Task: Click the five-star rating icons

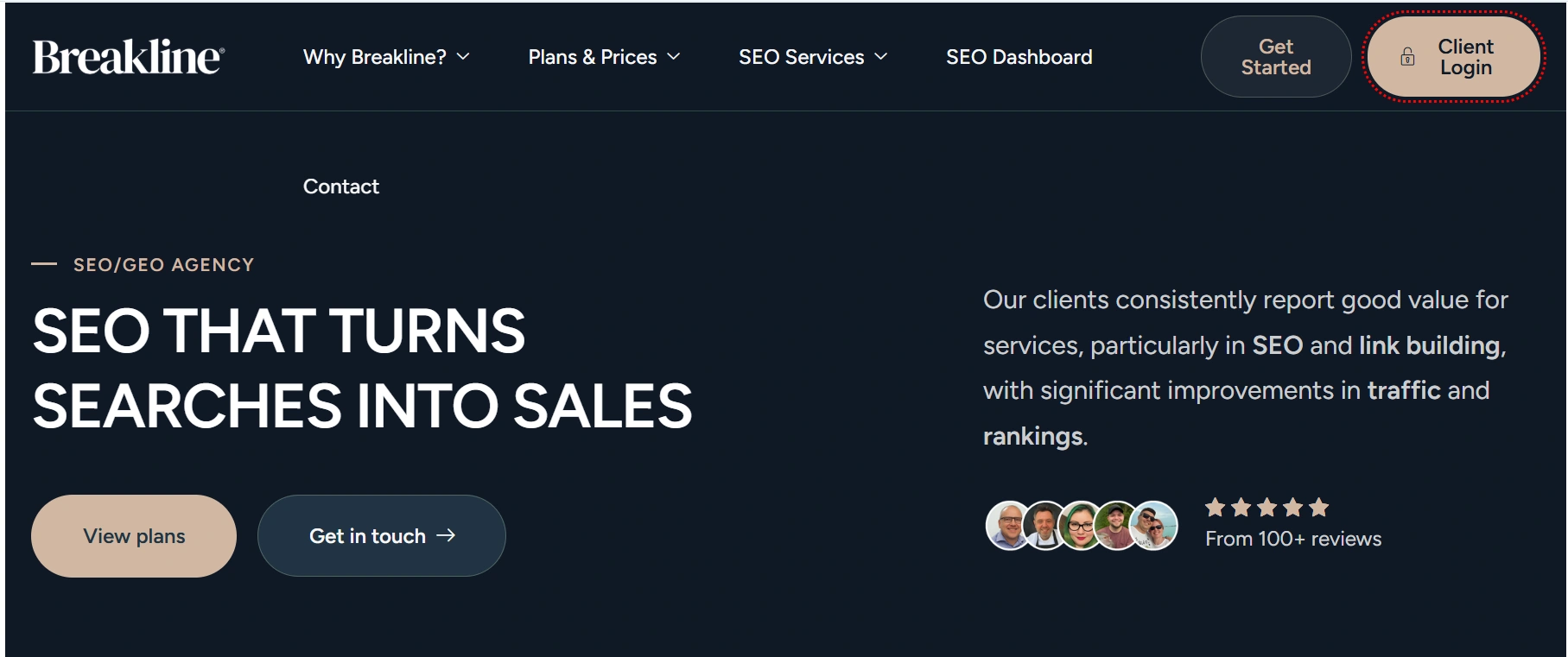Action: coord(1266,508)
